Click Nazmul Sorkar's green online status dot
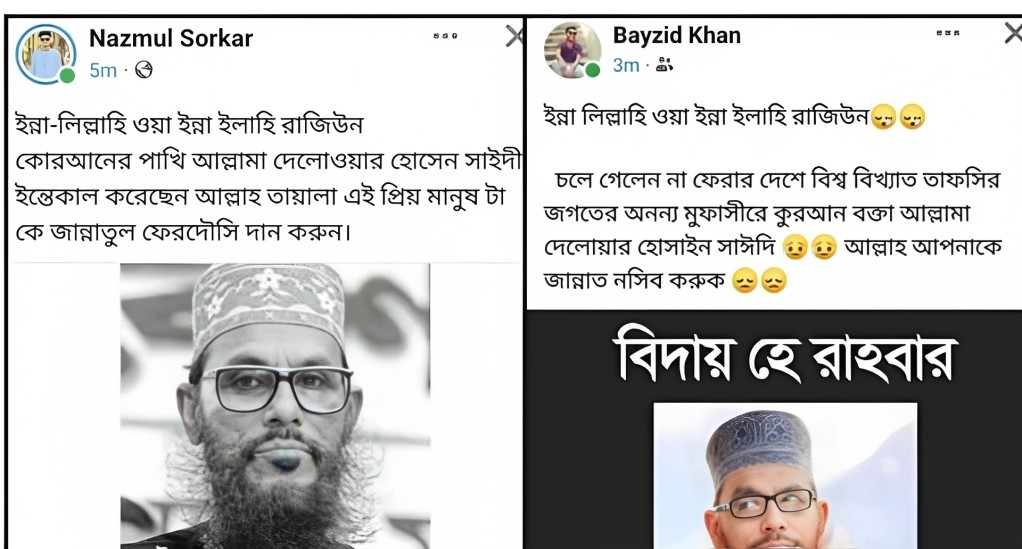This screenshot has height=549, width=1022. click(x=67, y=76)
